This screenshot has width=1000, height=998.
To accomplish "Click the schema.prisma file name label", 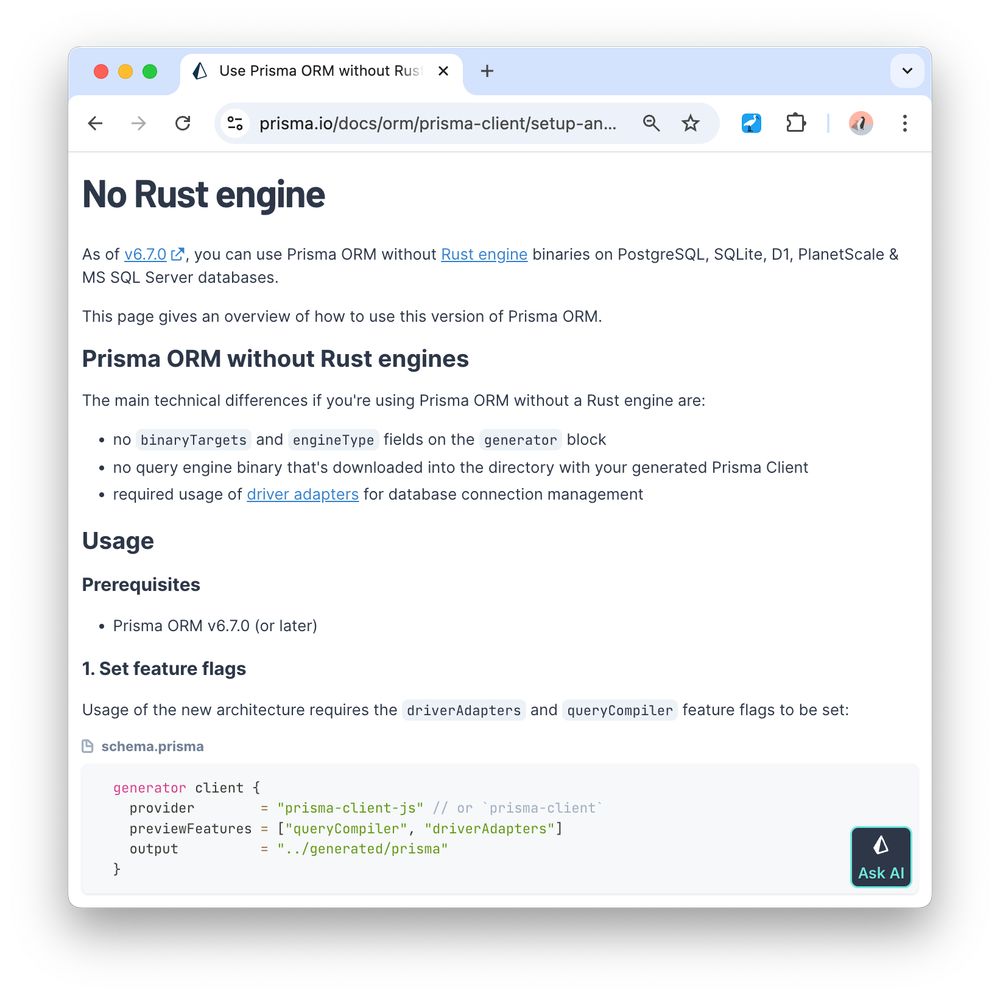I will [x=152, y=746].
